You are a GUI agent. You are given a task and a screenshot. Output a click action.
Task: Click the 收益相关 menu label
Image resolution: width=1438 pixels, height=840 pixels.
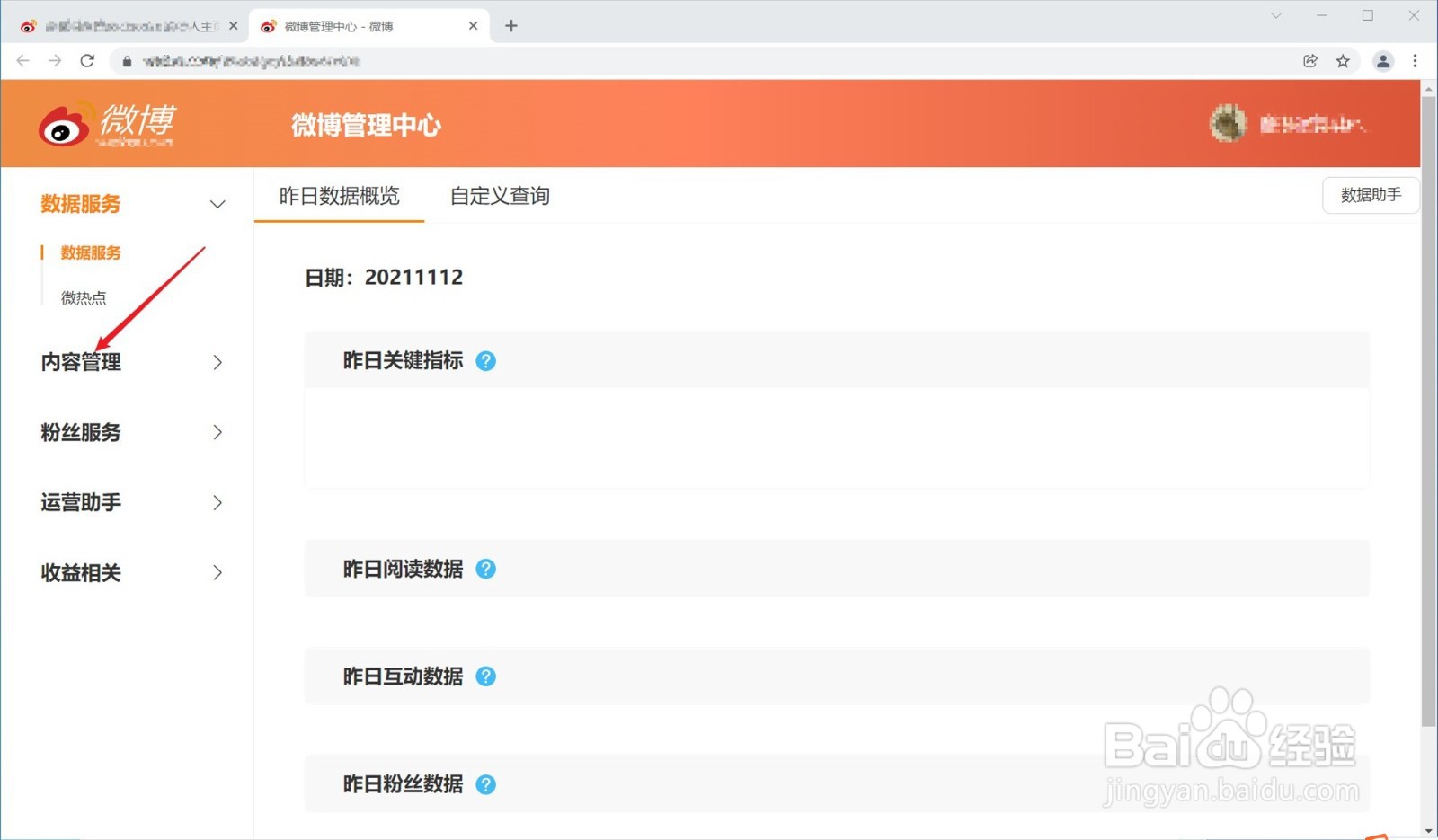tap(81, 572)
